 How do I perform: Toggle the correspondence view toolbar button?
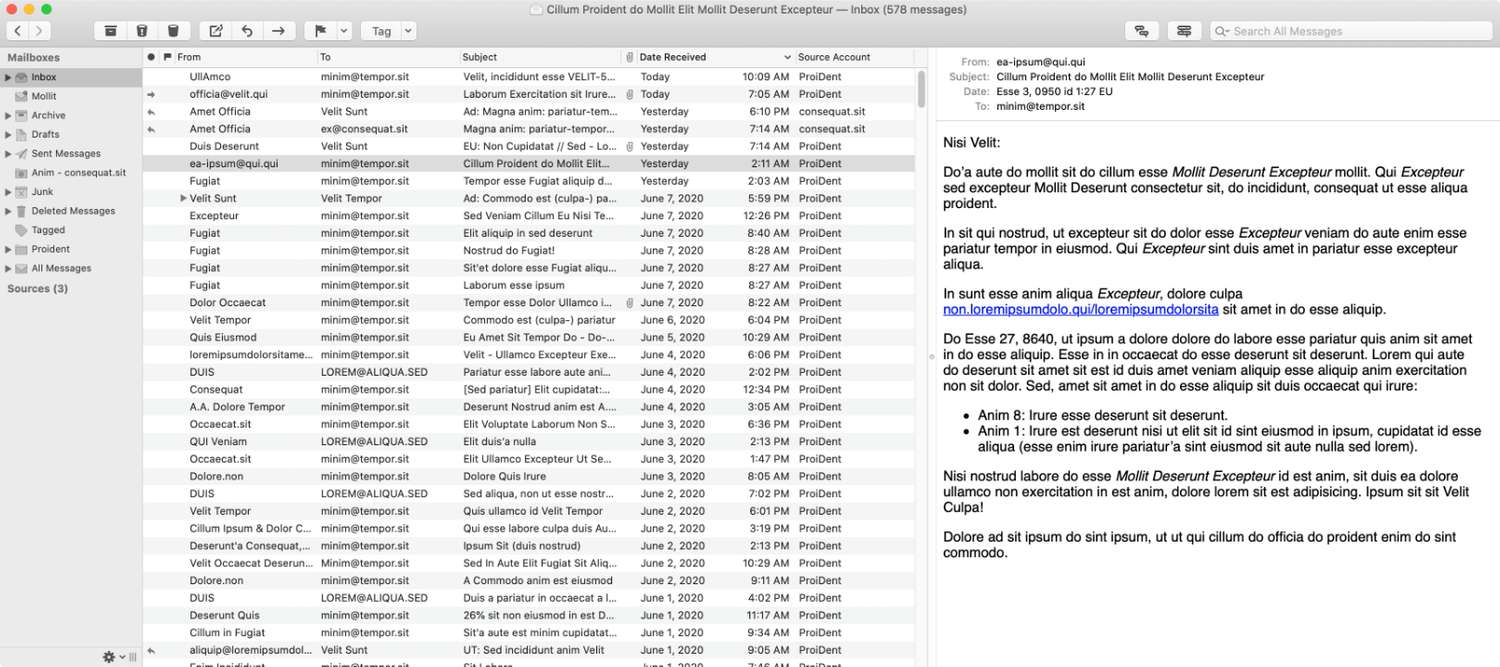[x=1184, y=31]
